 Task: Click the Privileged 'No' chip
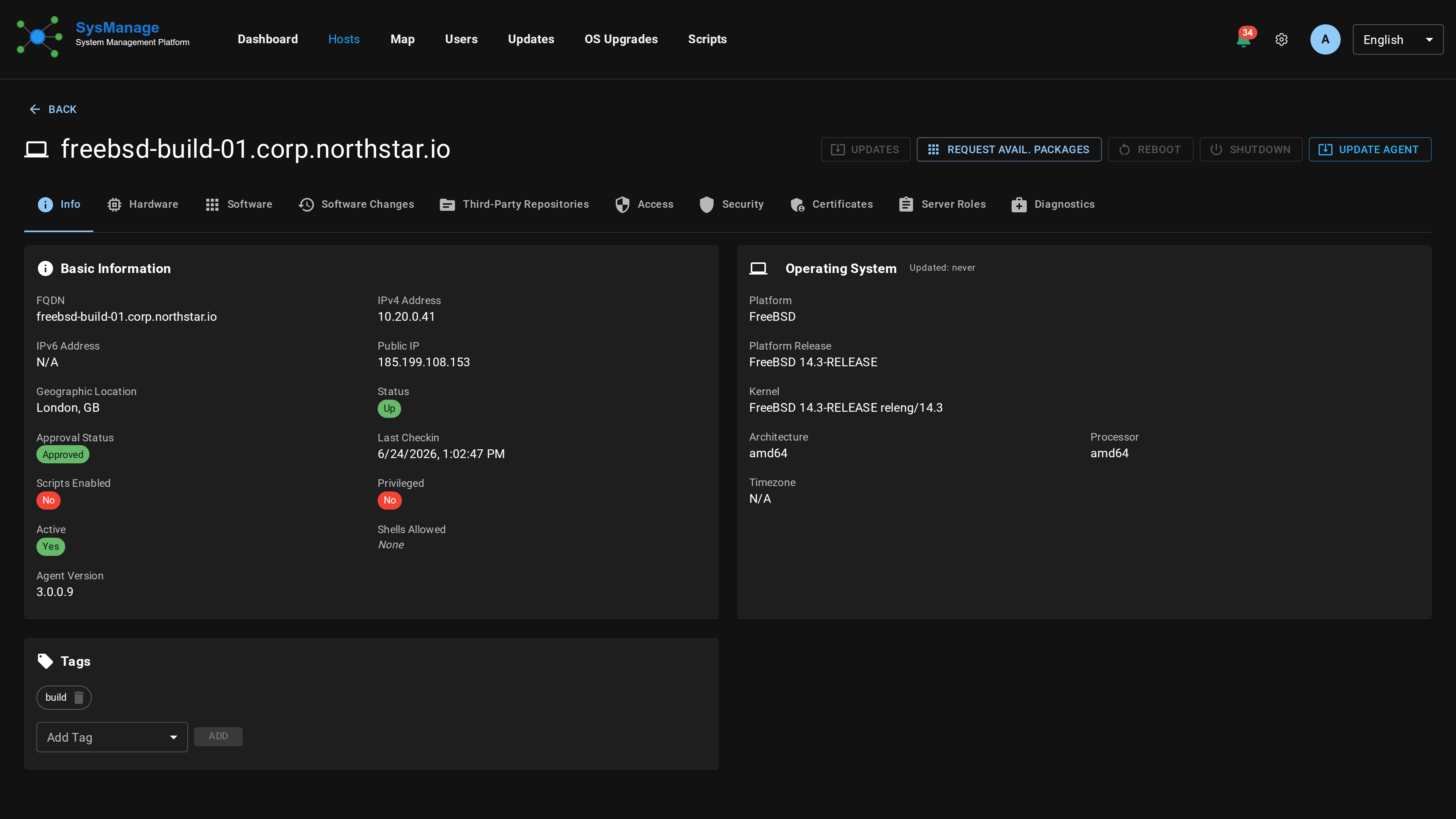tap(389, 500)
